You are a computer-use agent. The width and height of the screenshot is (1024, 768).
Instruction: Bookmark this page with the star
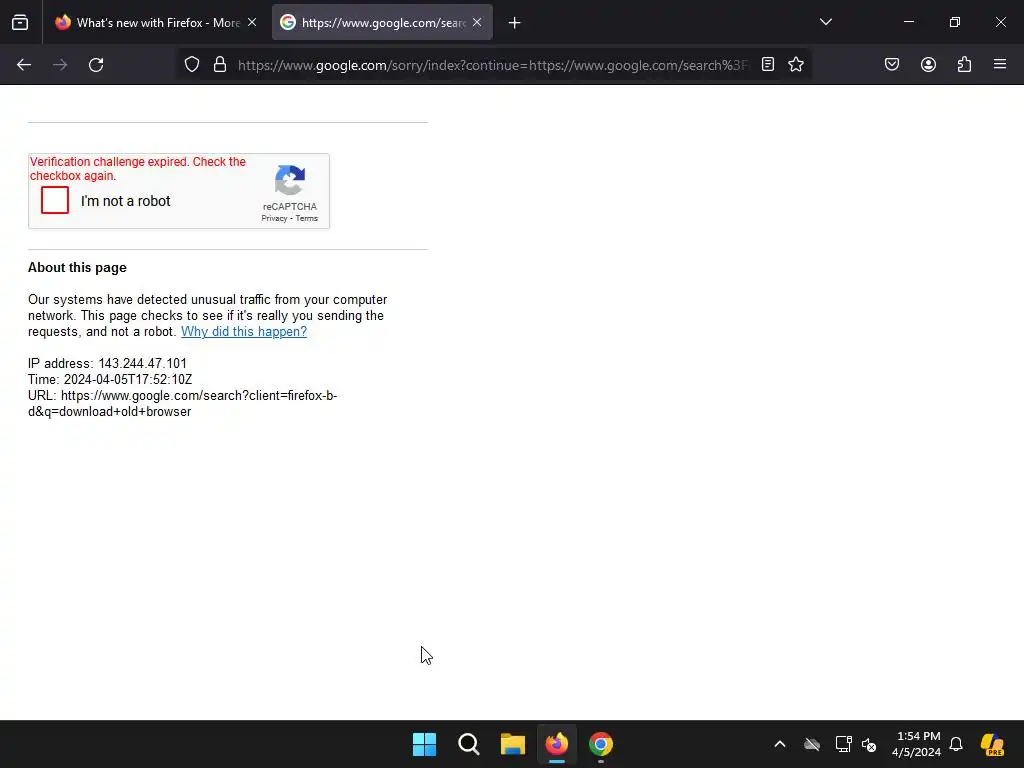tap(795, 65)
